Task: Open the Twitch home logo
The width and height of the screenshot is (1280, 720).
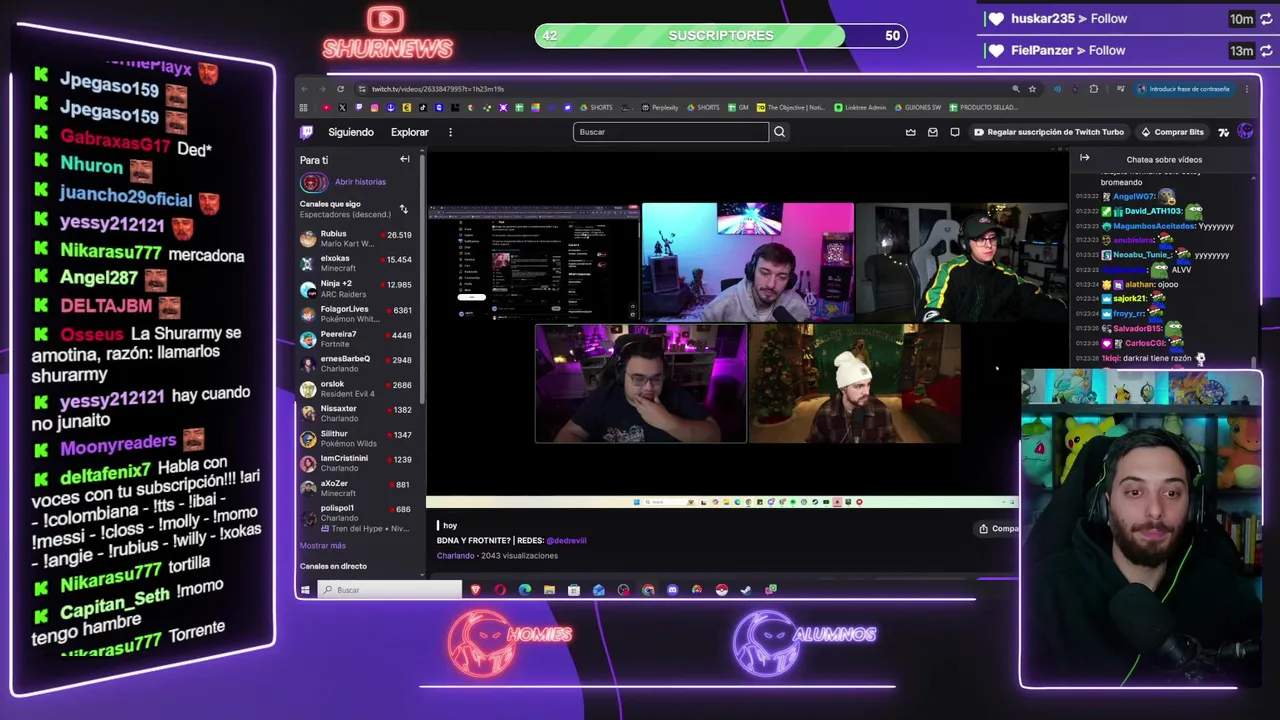Action: coord(307,132)
